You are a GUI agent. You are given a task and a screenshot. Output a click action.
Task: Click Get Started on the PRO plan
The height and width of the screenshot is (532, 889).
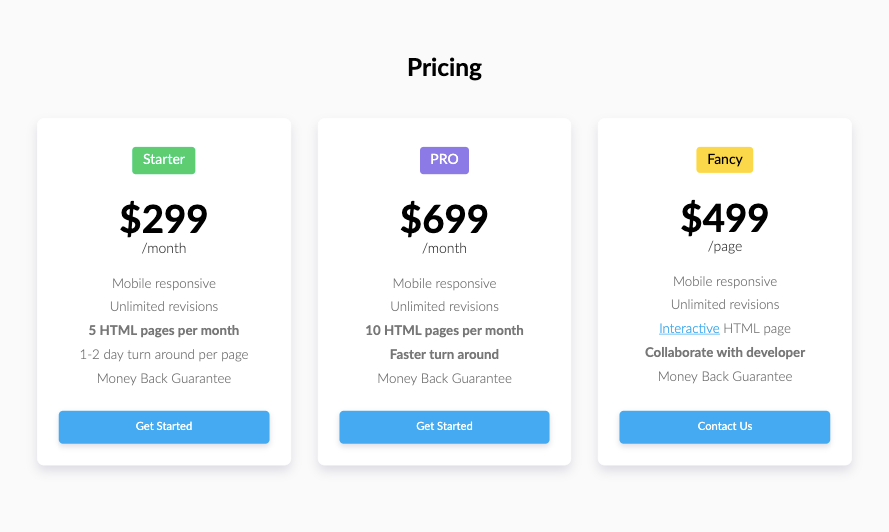pyautogui.click(x=444, y=427)
